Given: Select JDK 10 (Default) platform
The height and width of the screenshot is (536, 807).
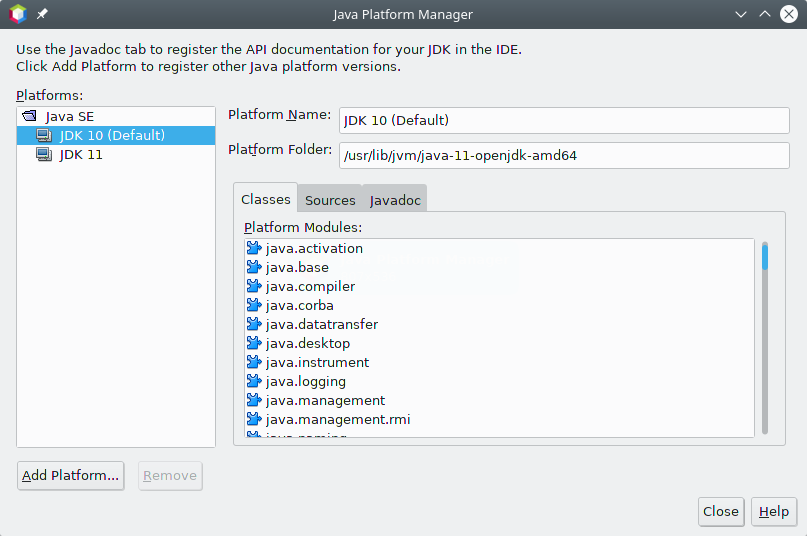Looking at the screenshot, I should (116, 135).
